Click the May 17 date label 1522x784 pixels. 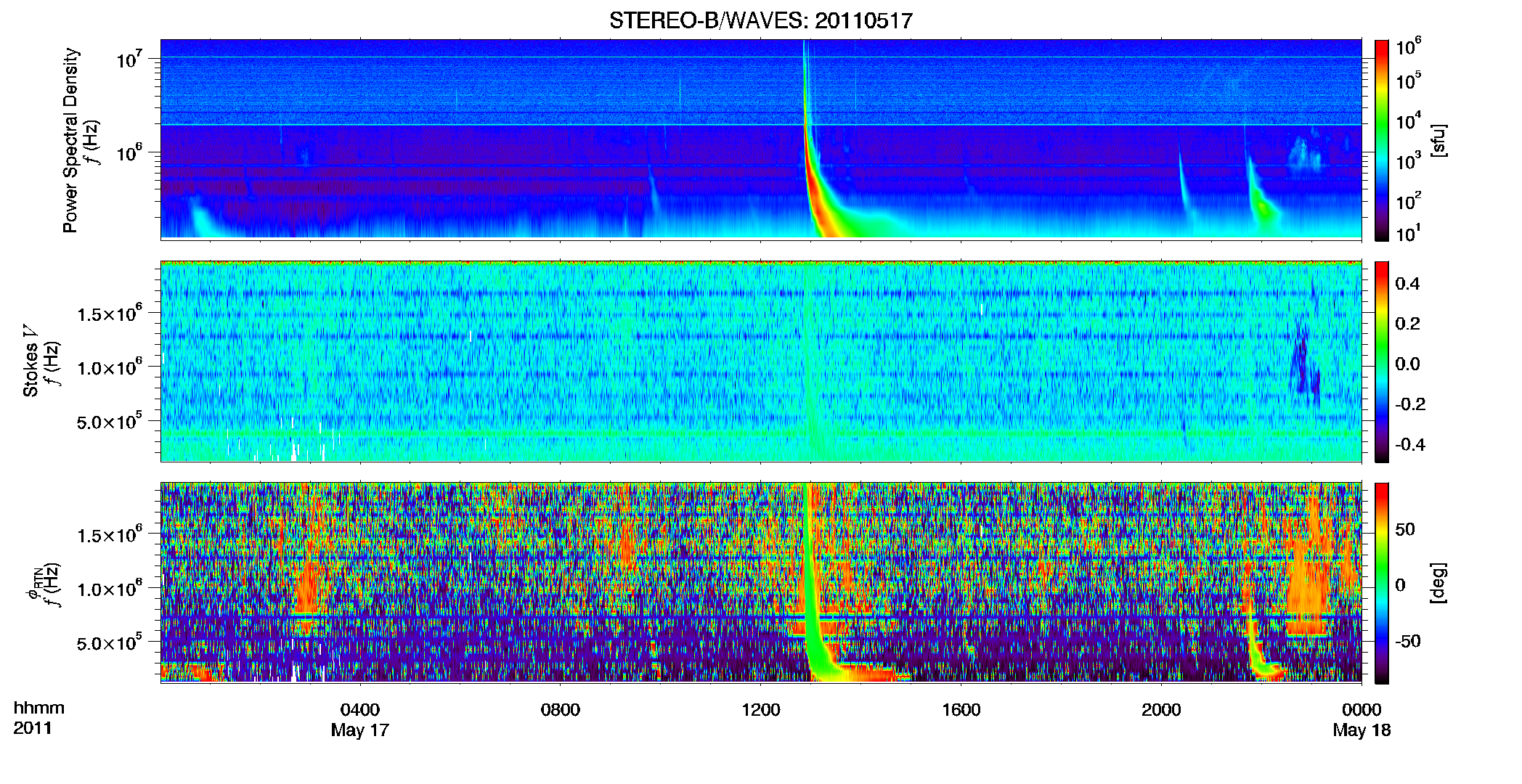pyautogui.click(x=360, y=730)
